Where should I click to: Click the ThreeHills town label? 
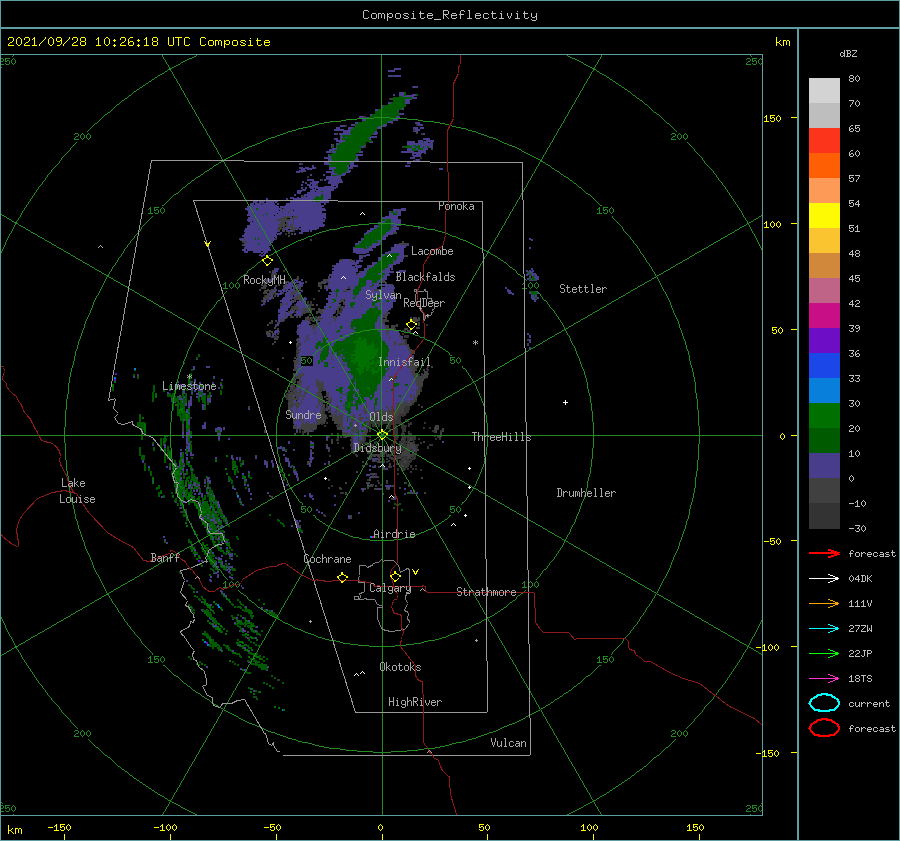point(501,437)
